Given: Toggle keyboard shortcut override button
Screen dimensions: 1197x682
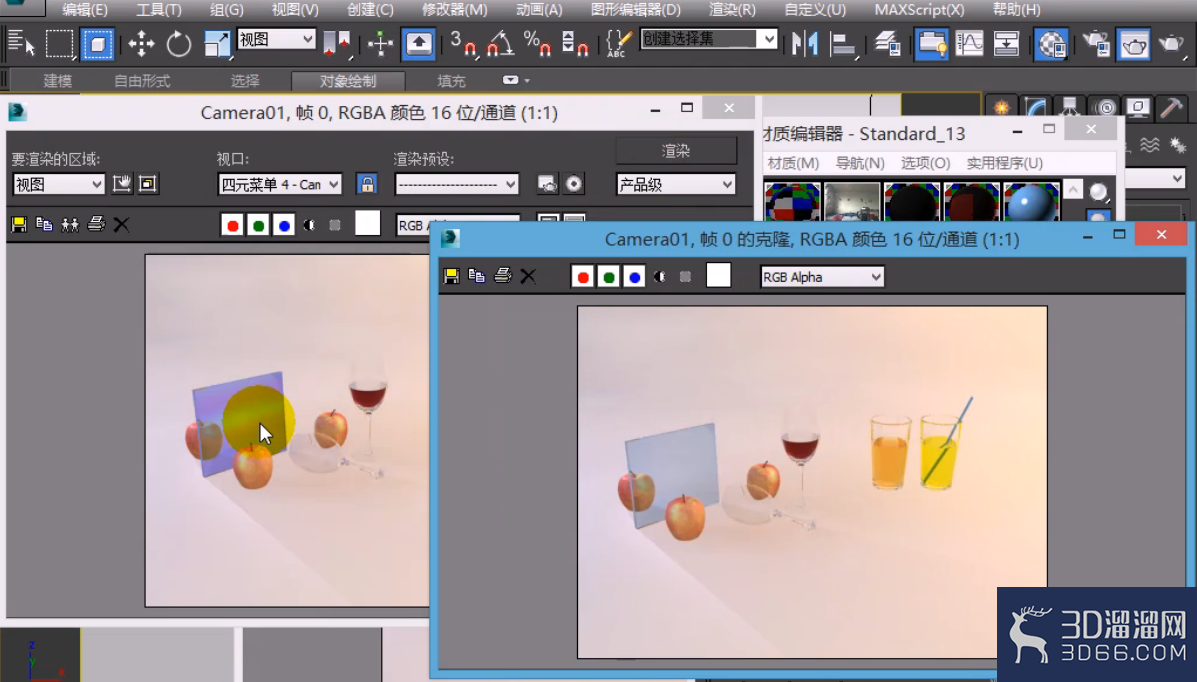Looking at the screenshot, I should tap(418, 44).
